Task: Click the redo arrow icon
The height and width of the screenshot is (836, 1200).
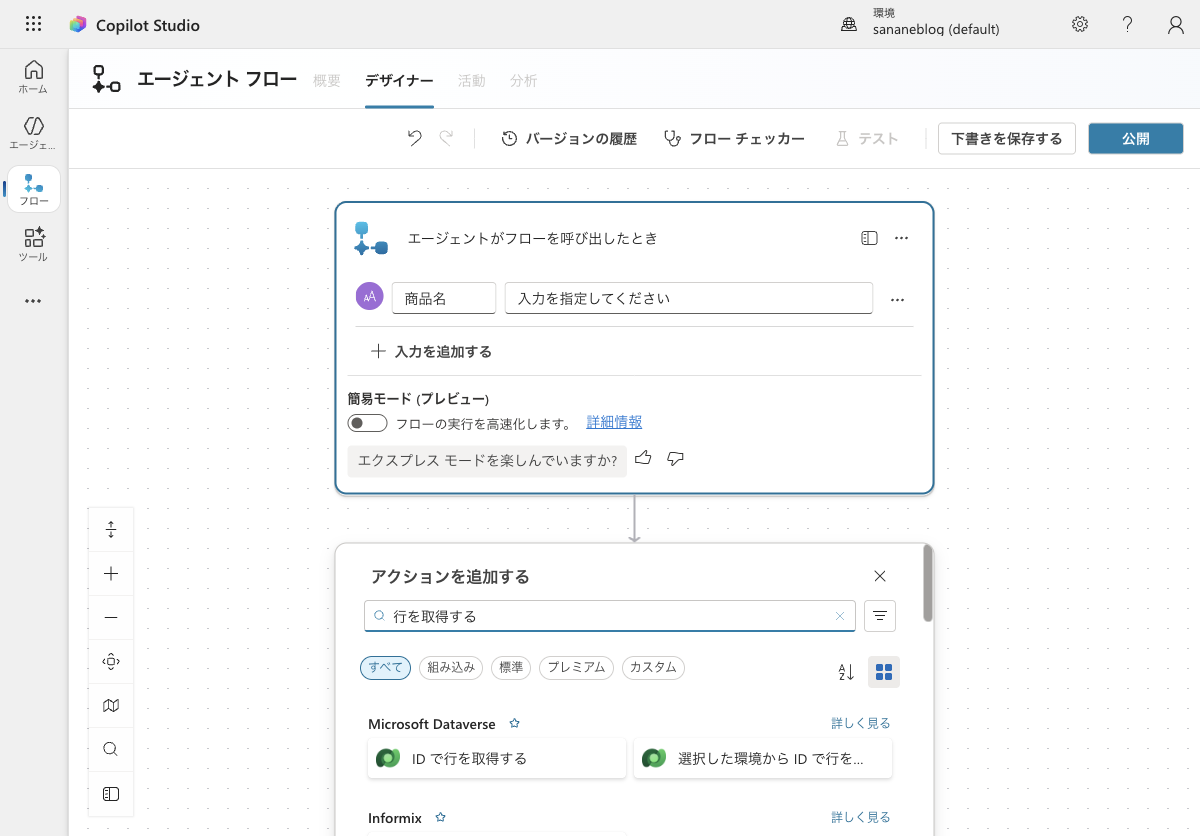Action: 446,139
